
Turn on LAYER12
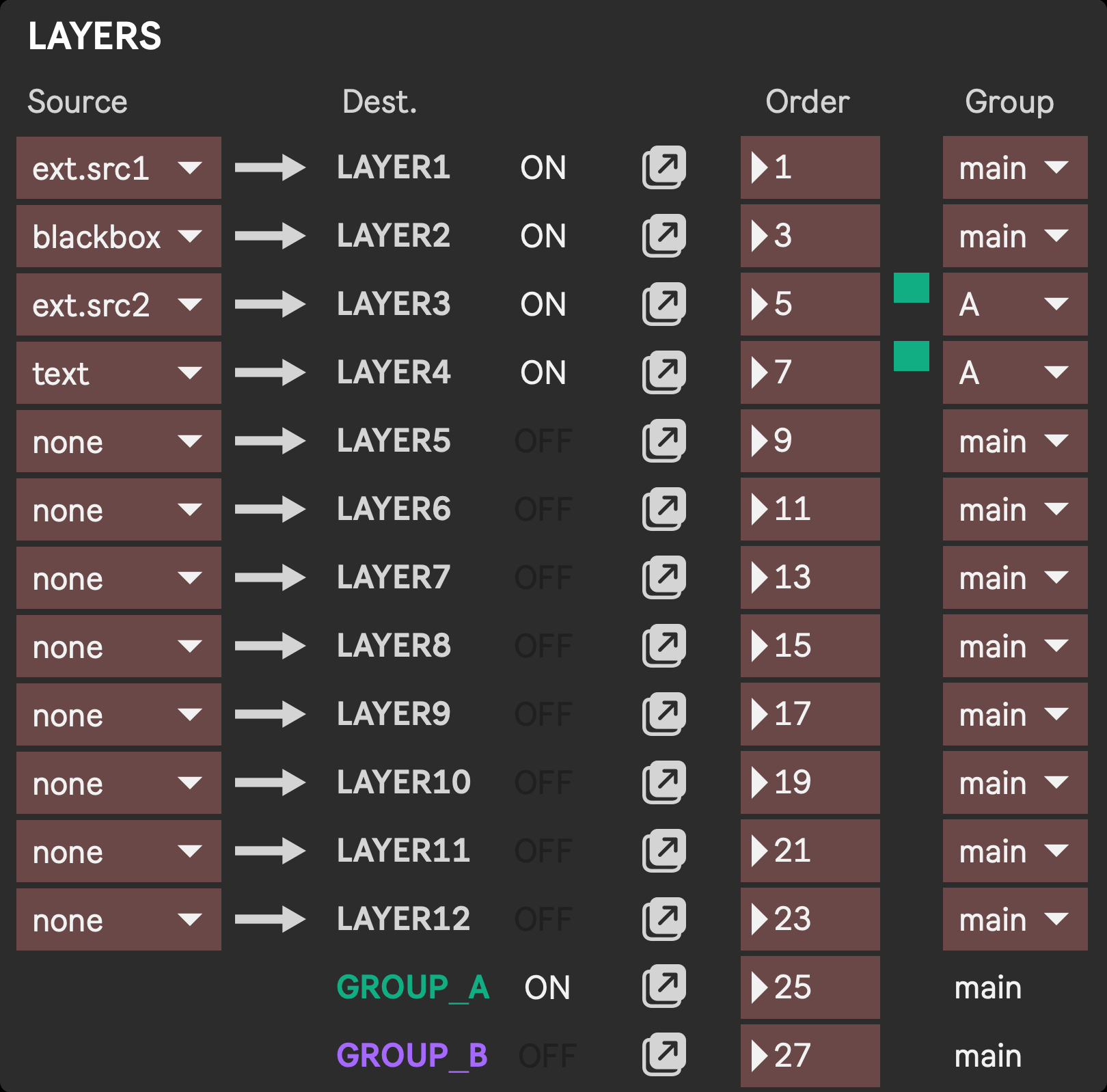click(x=543, y=920)
